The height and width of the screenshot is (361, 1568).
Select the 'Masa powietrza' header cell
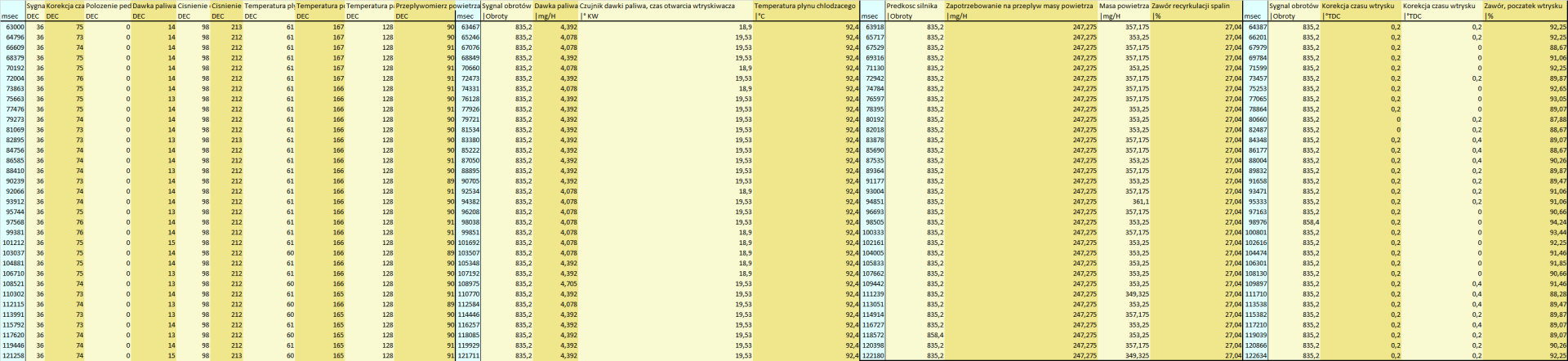(1125, 6)
